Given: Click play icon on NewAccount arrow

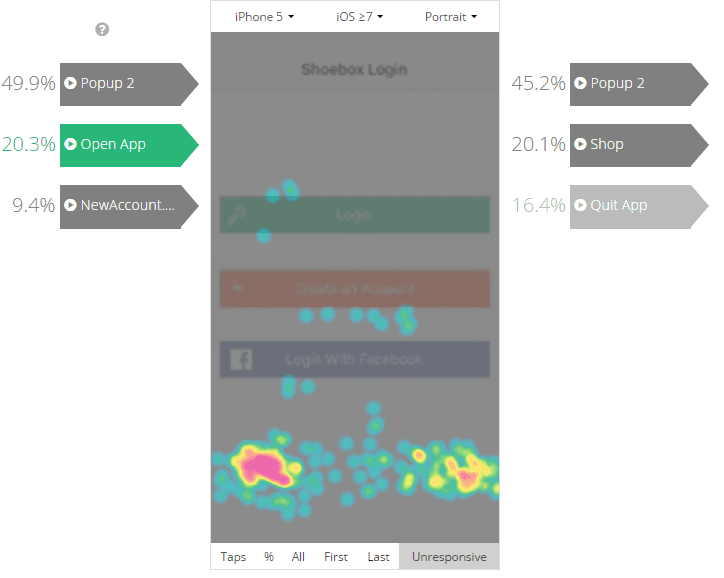Looking at the screenshot, I should [71, 206].
